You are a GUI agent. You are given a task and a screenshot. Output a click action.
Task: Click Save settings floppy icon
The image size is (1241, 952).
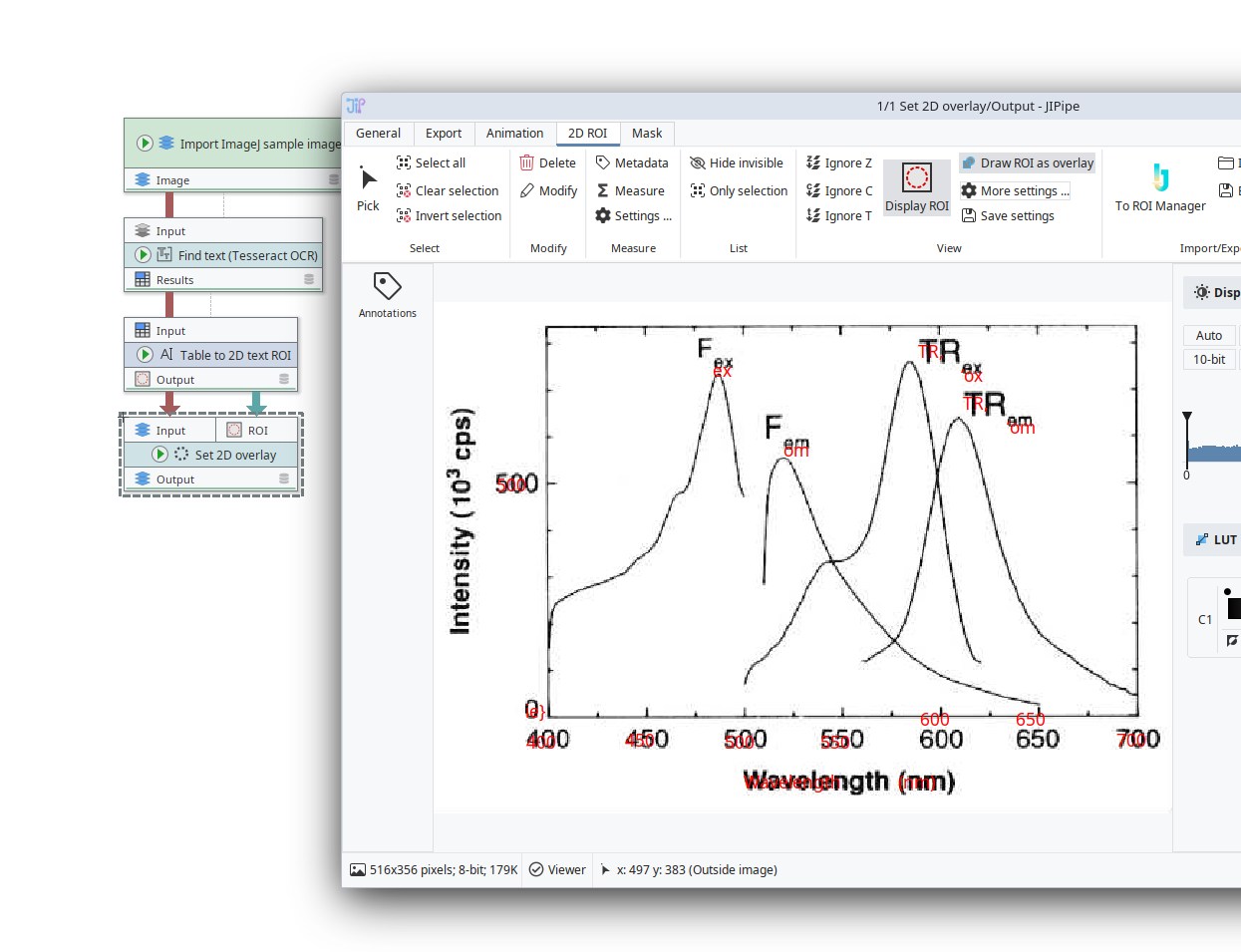pos(968,215)
